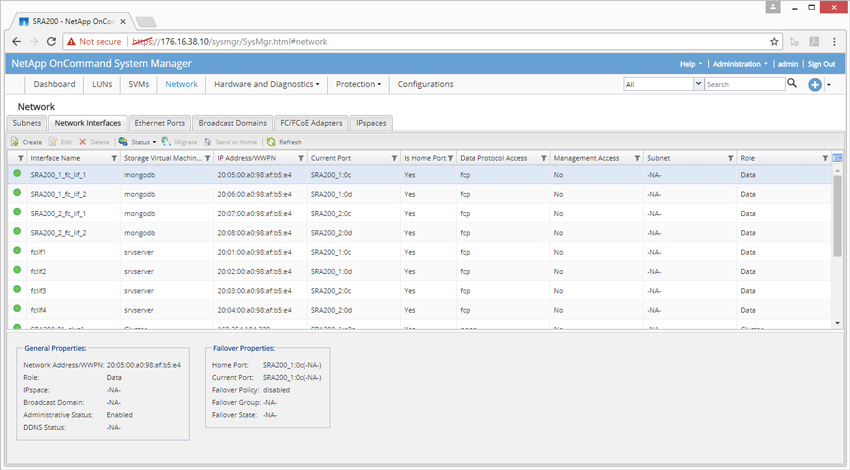850x470 pixels.
Task: Click the Migrate toolbar button
Action: 179,142
